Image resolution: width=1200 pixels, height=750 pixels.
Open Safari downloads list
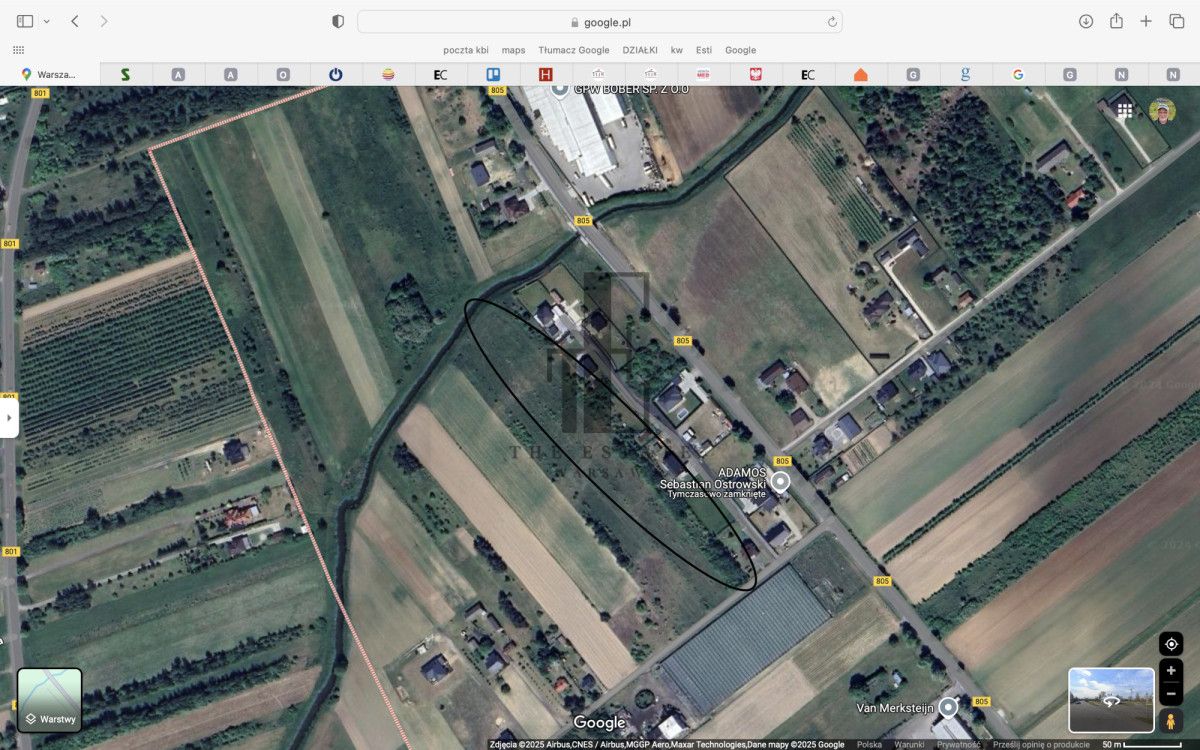[x=1086, y=21]
